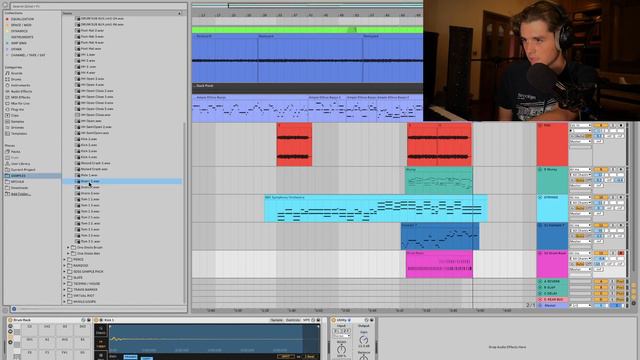
Task: Open the Grooves browser category
Action: tap(17, 127)
